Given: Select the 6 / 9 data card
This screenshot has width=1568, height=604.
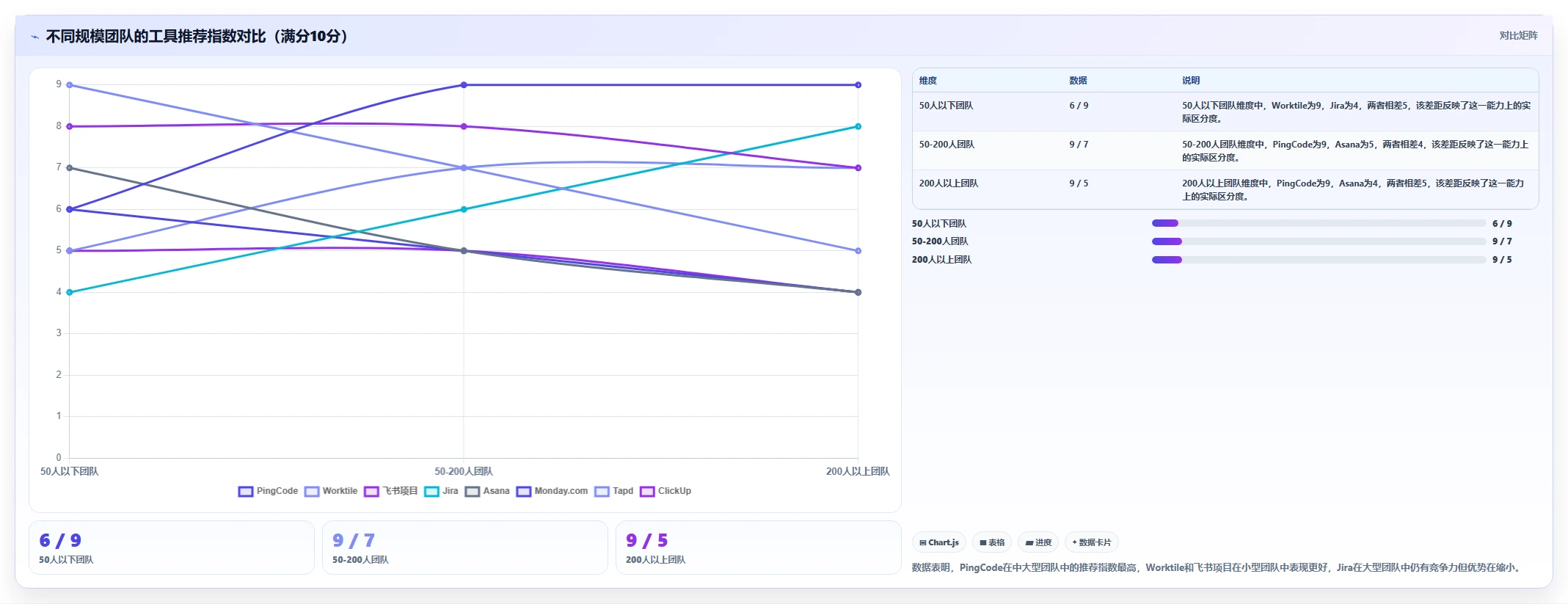Looking at the screenshot, I should (172, 547).
